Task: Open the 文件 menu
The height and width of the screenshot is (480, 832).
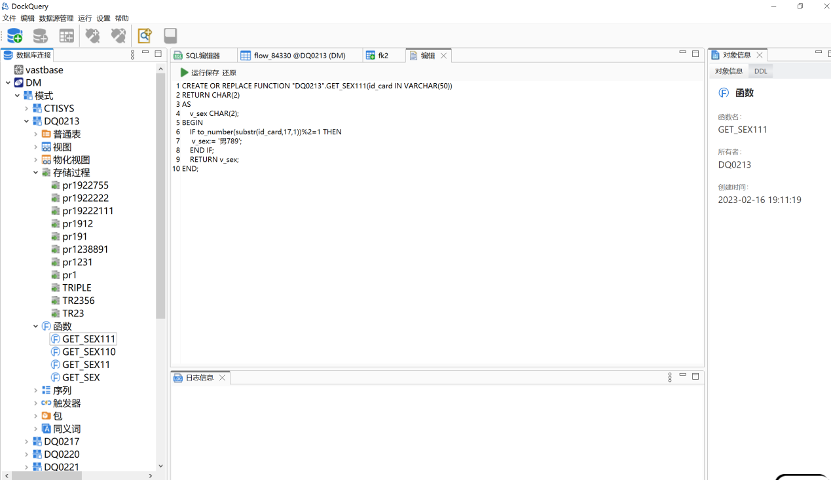Action: point(9,18)
